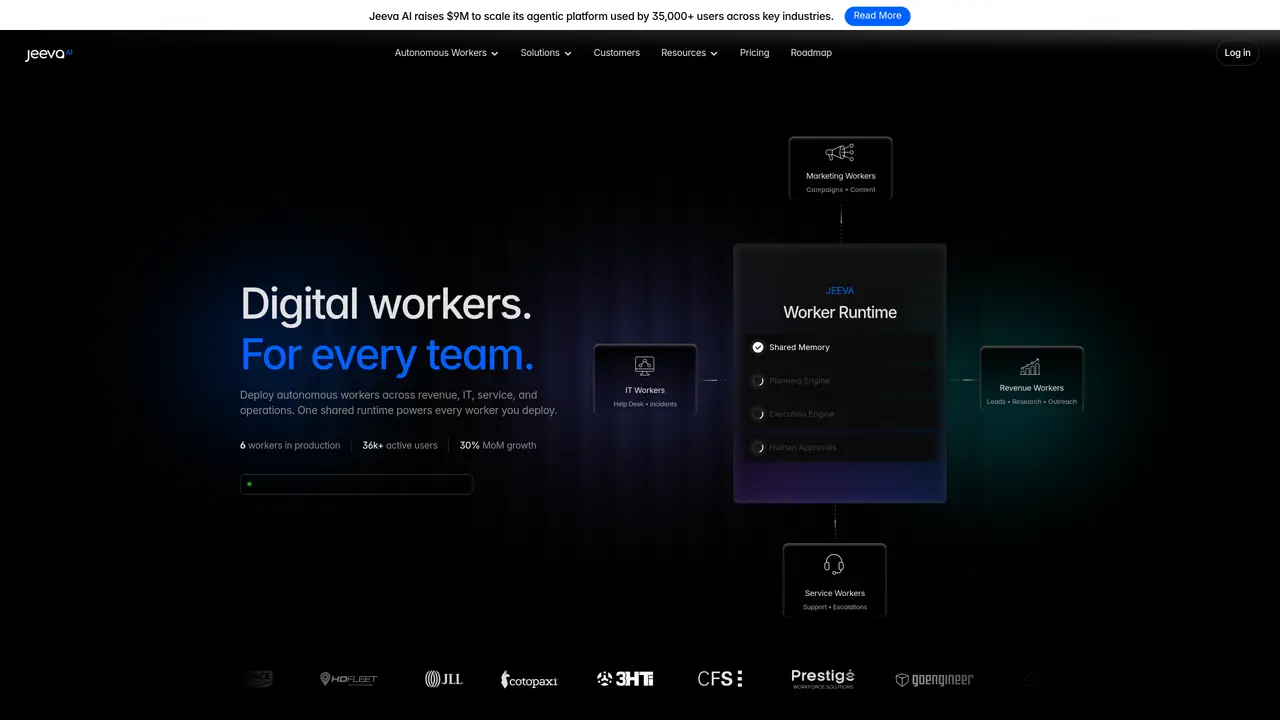The image size is (1280, 720).
Task: Click the '6 workers in production' stat
Action: coord(290,445)
